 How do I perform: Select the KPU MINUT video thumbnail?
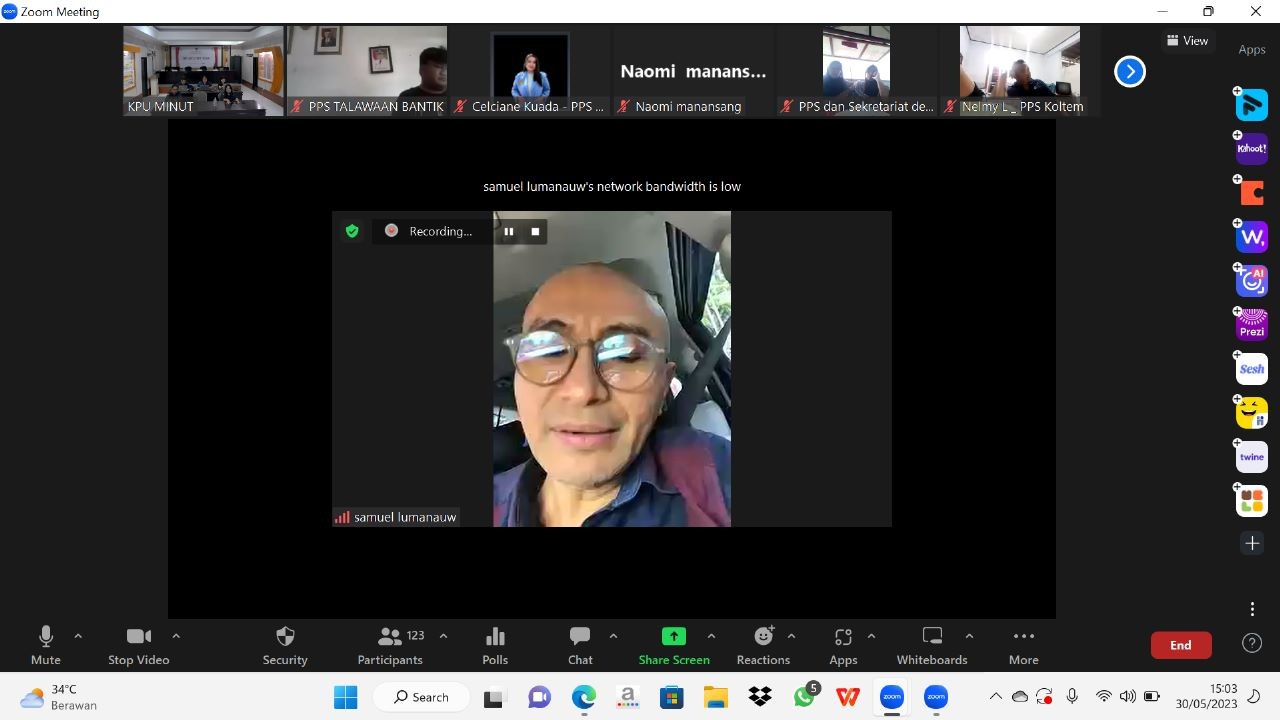pos(203,70)
